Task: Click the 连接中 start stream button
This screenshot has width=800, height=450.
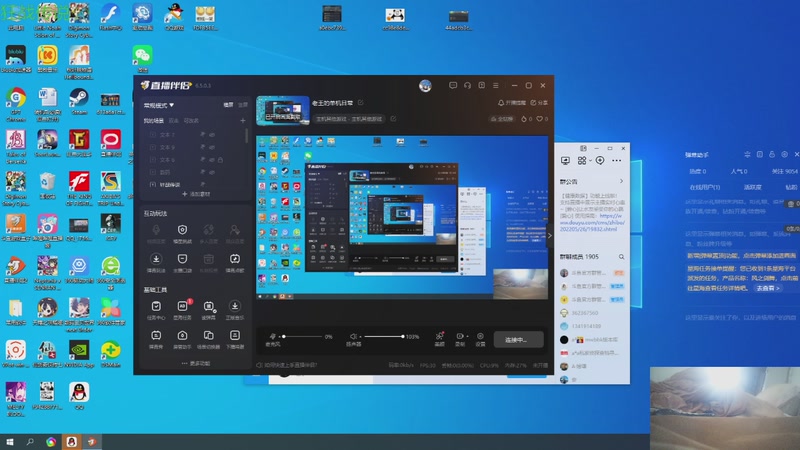Action: pos(518,339)
